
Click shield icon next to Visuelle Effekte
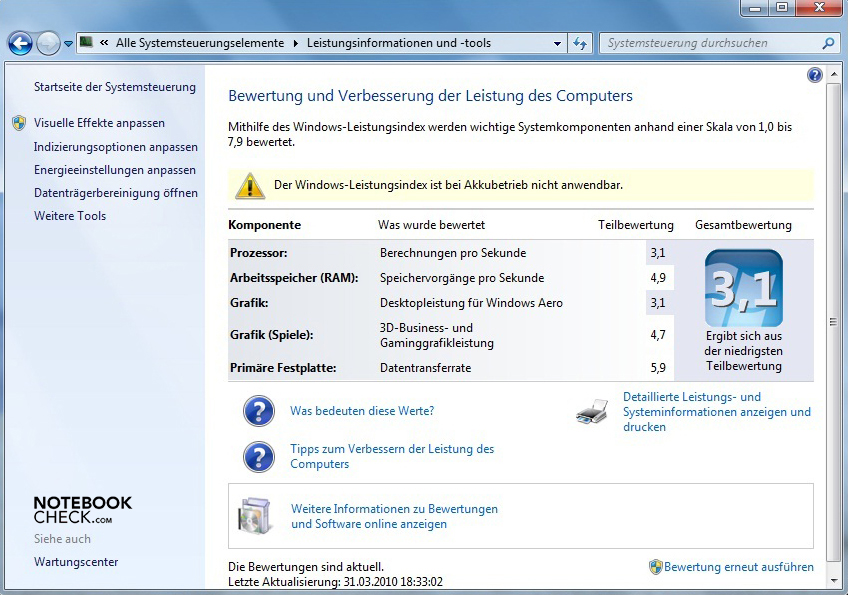click(x=19, y=123)
